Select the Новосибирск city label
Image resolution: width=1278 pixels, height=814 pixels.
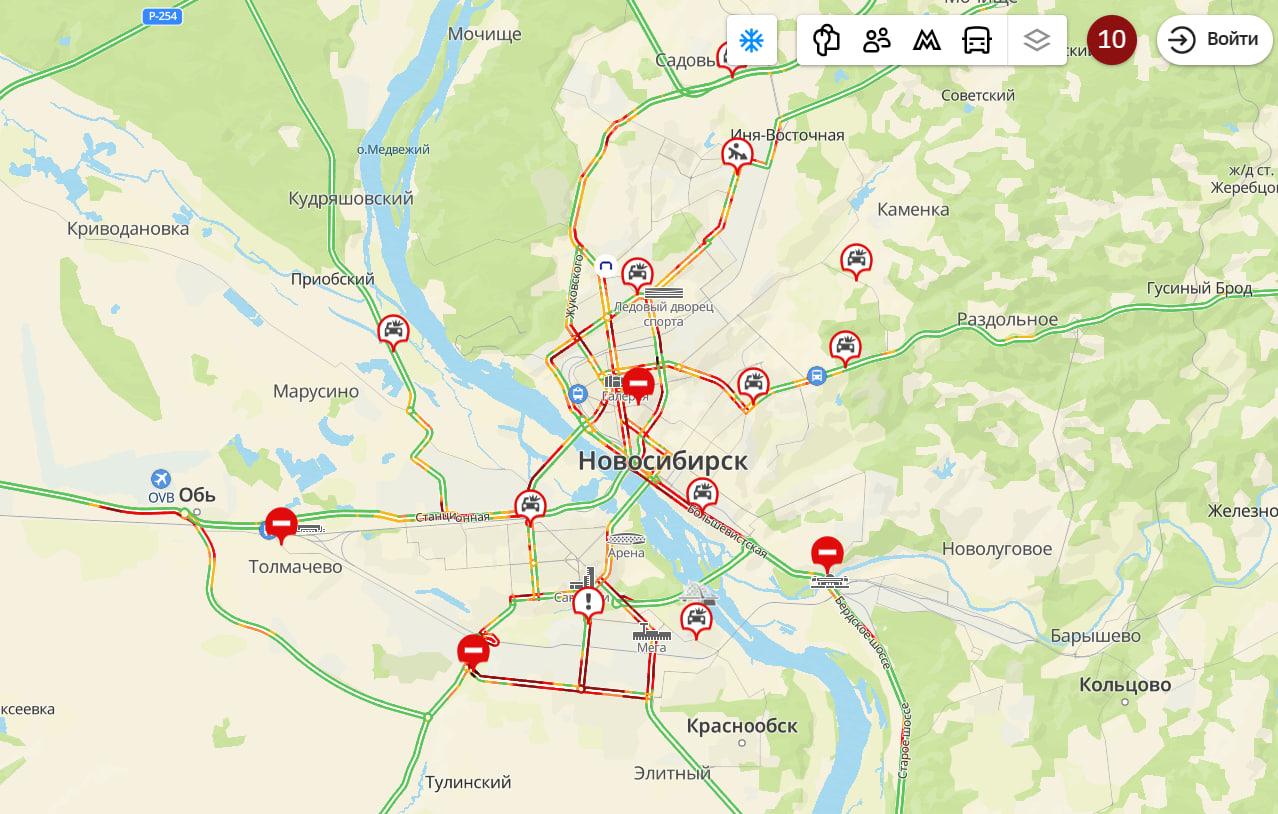click(x=663, y=461)
